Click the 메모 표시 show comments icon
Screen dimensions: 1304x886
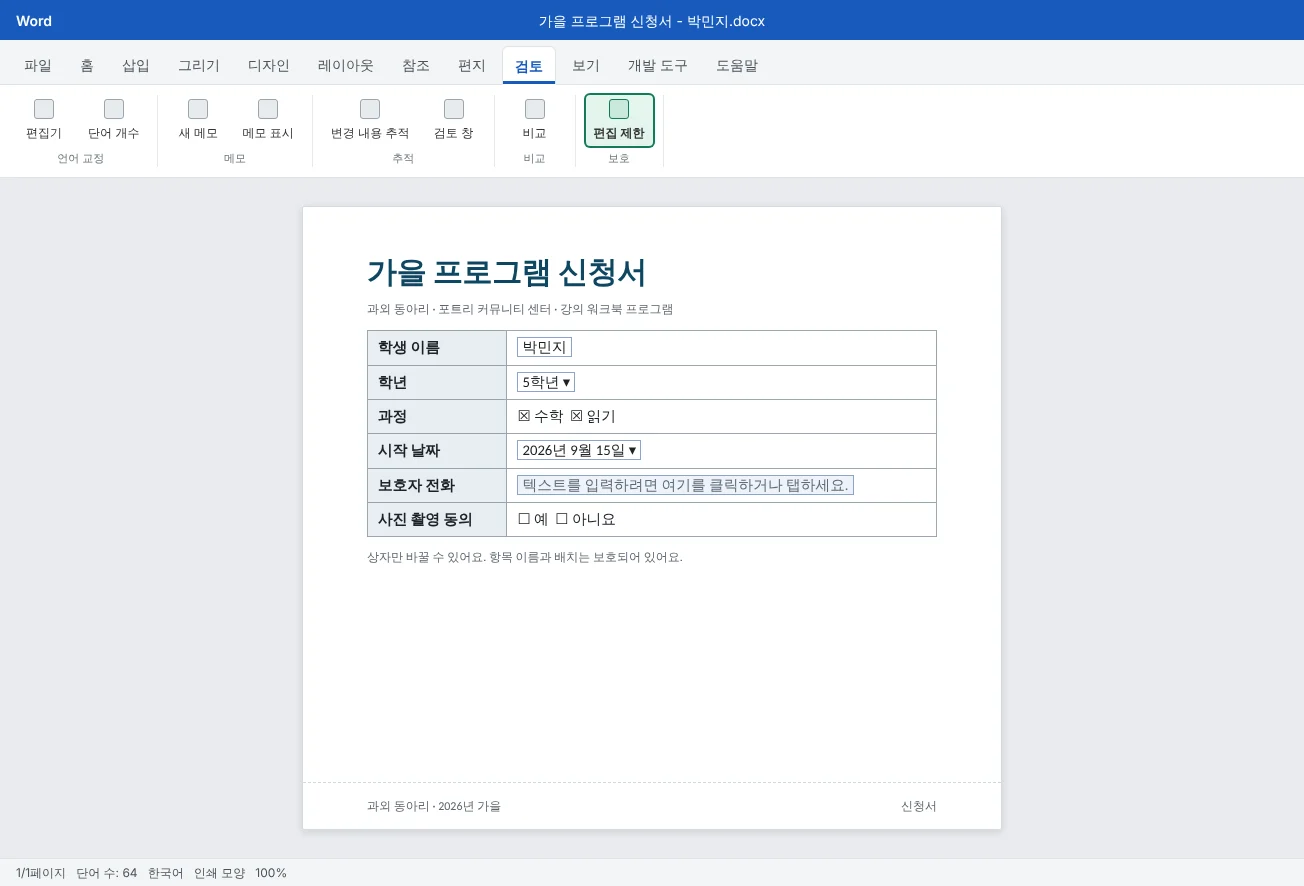pos(268,109)
